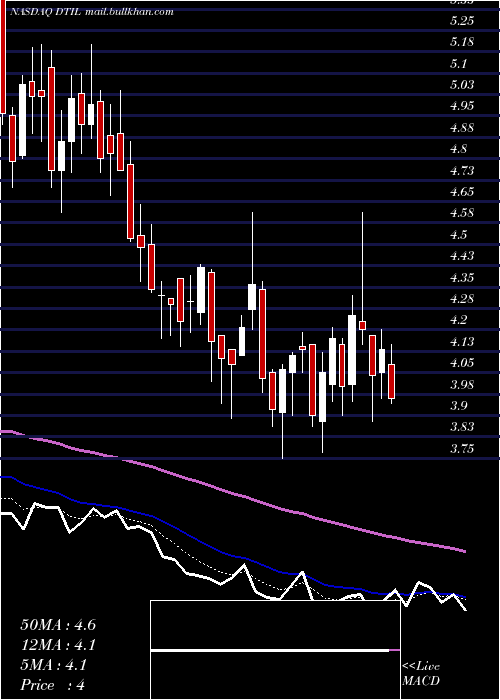Select the 3.98 price axis label

click(462, 384)
